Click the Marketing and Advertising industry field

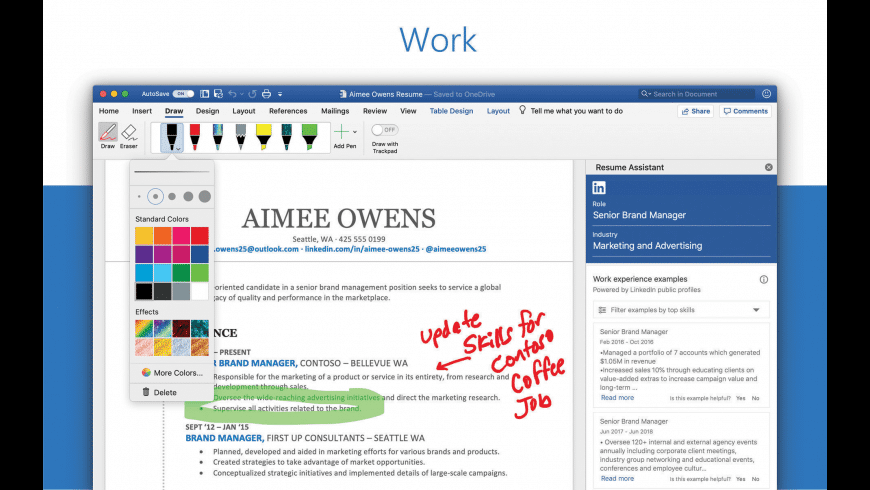pyautogui.click(x=681, y=246)
